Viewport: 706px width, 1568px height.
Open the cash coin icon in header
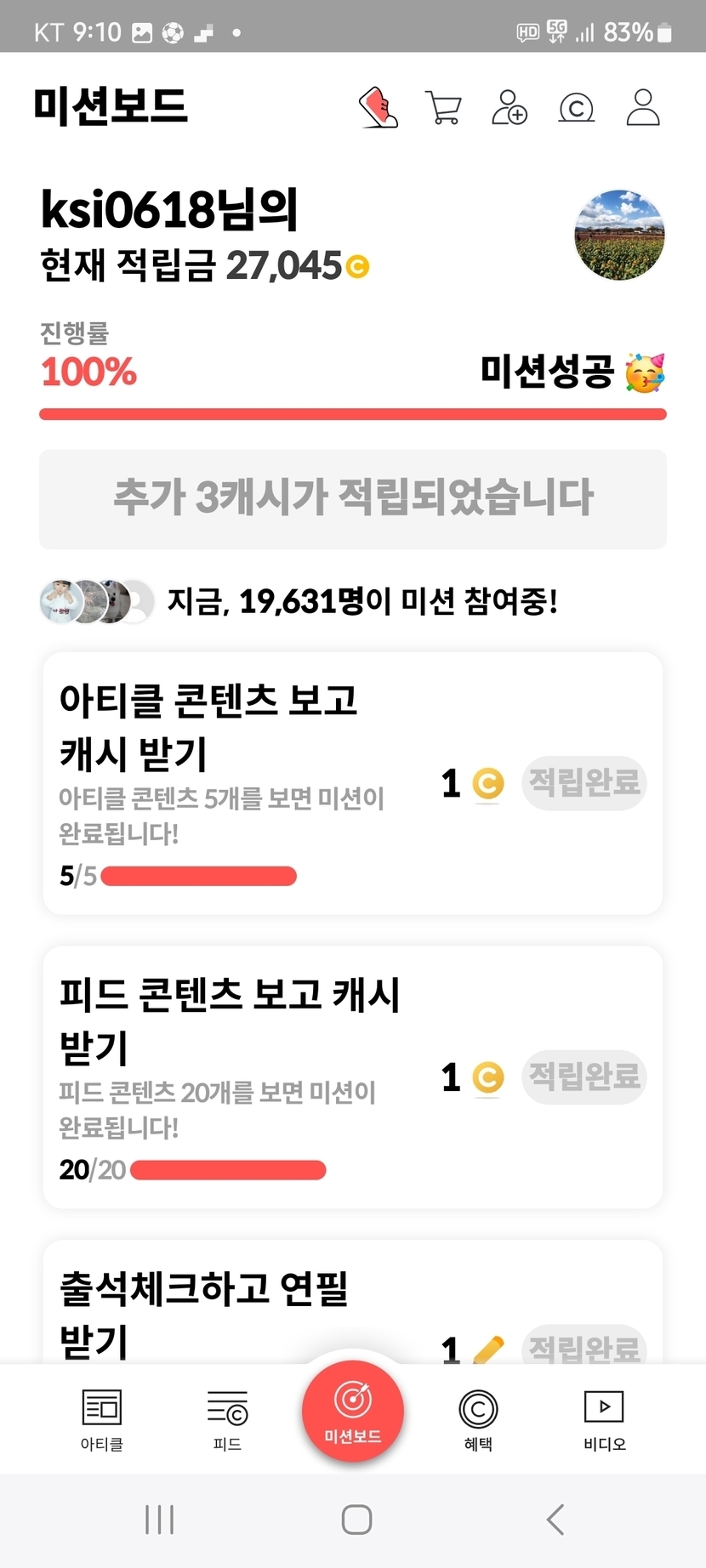click(576, 108)
